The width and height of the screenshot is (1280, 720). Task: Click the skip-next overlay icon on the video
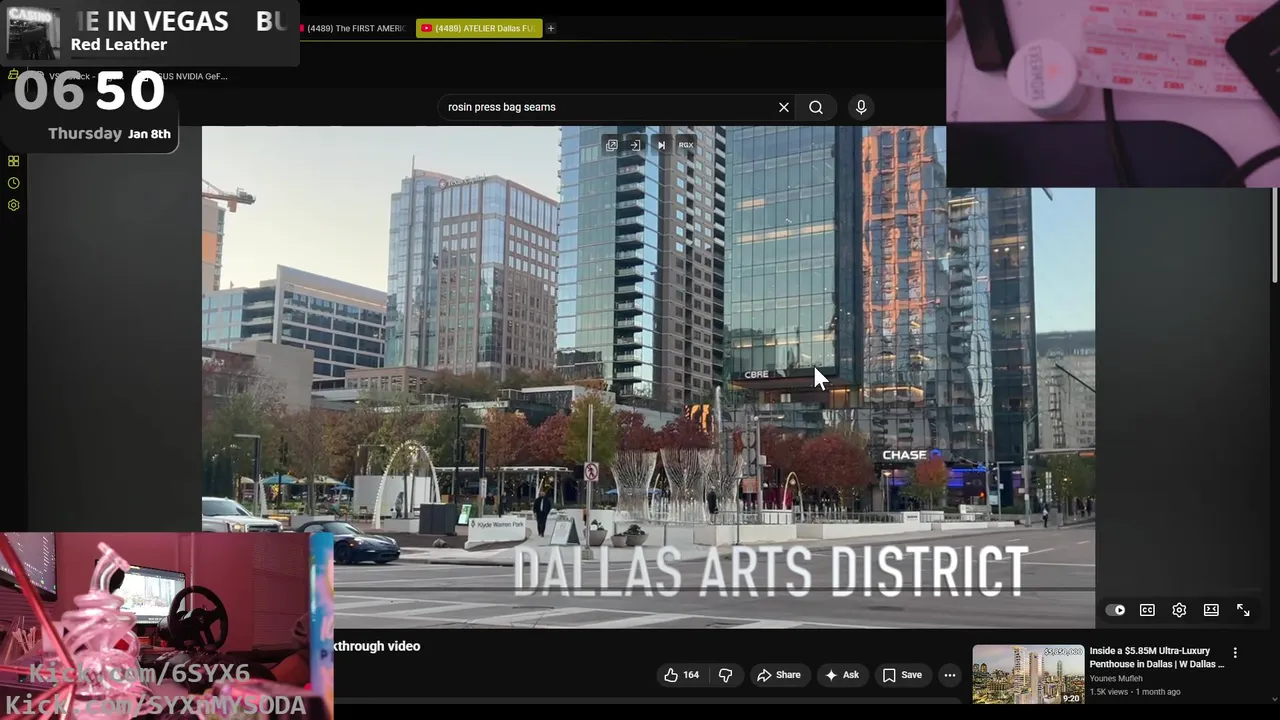click(661, 145)
